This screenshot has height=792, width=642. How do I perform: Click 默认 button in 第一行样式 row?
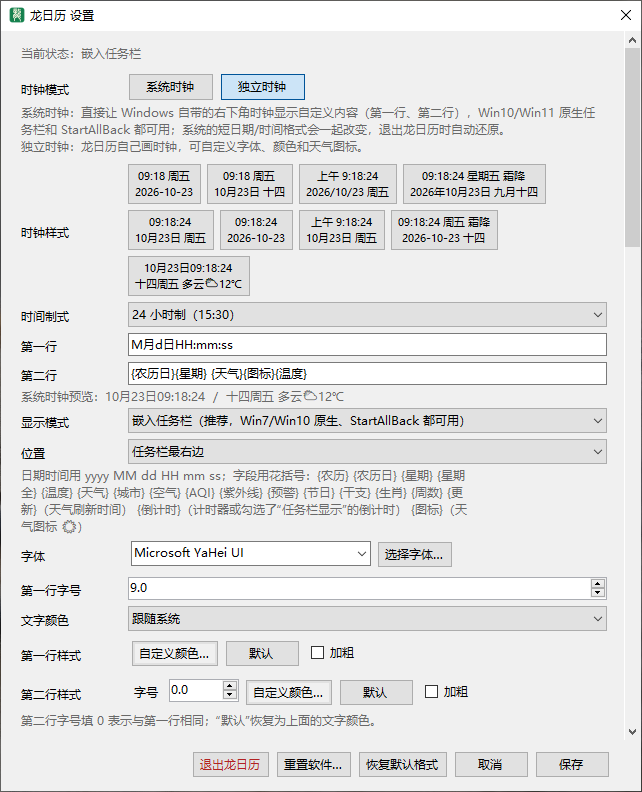tap(262, 654)
